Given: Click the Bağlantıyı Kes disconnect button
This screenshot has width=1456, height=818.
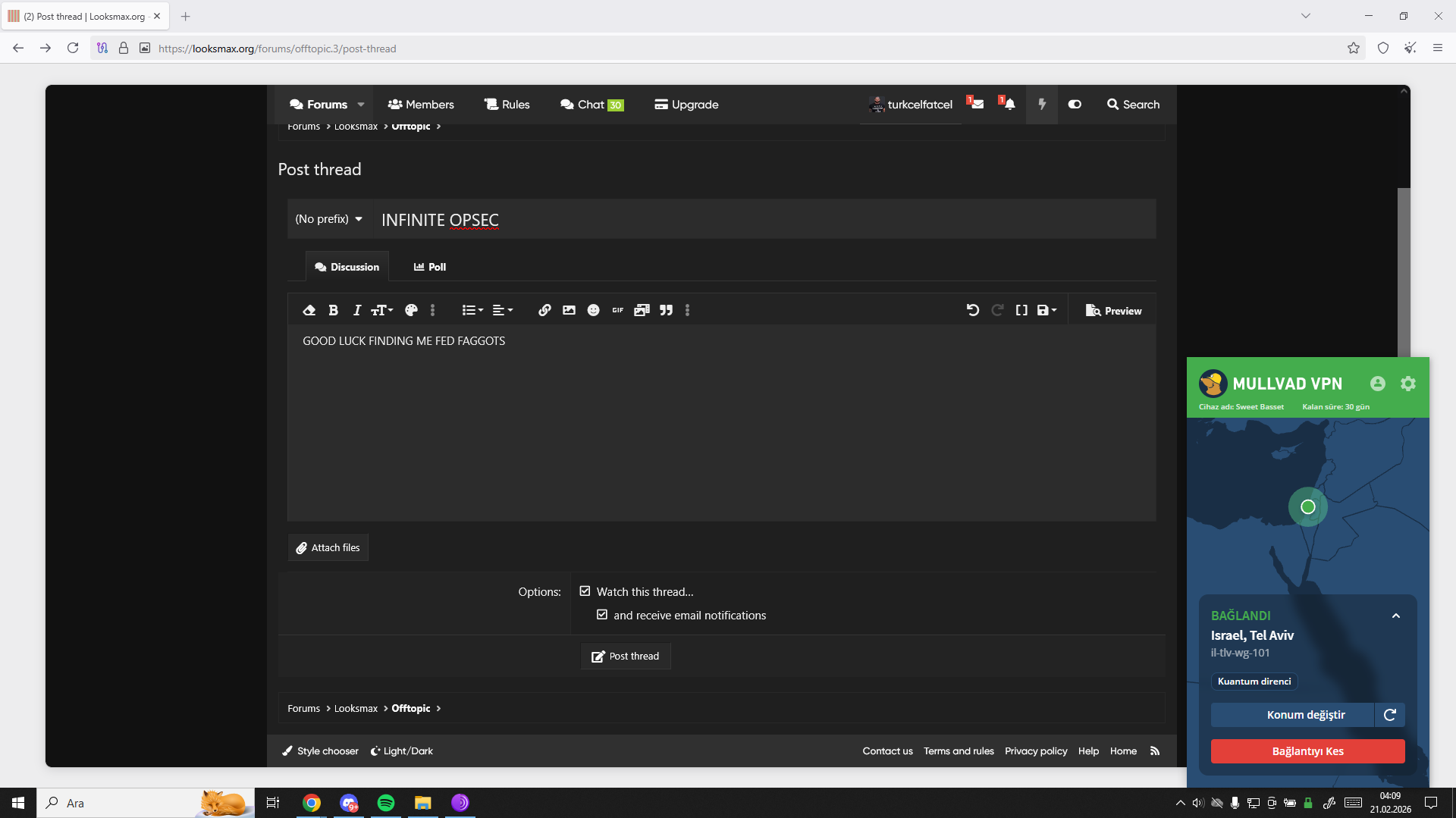Looking at the screenshot, I should [x=1307, y=751].
